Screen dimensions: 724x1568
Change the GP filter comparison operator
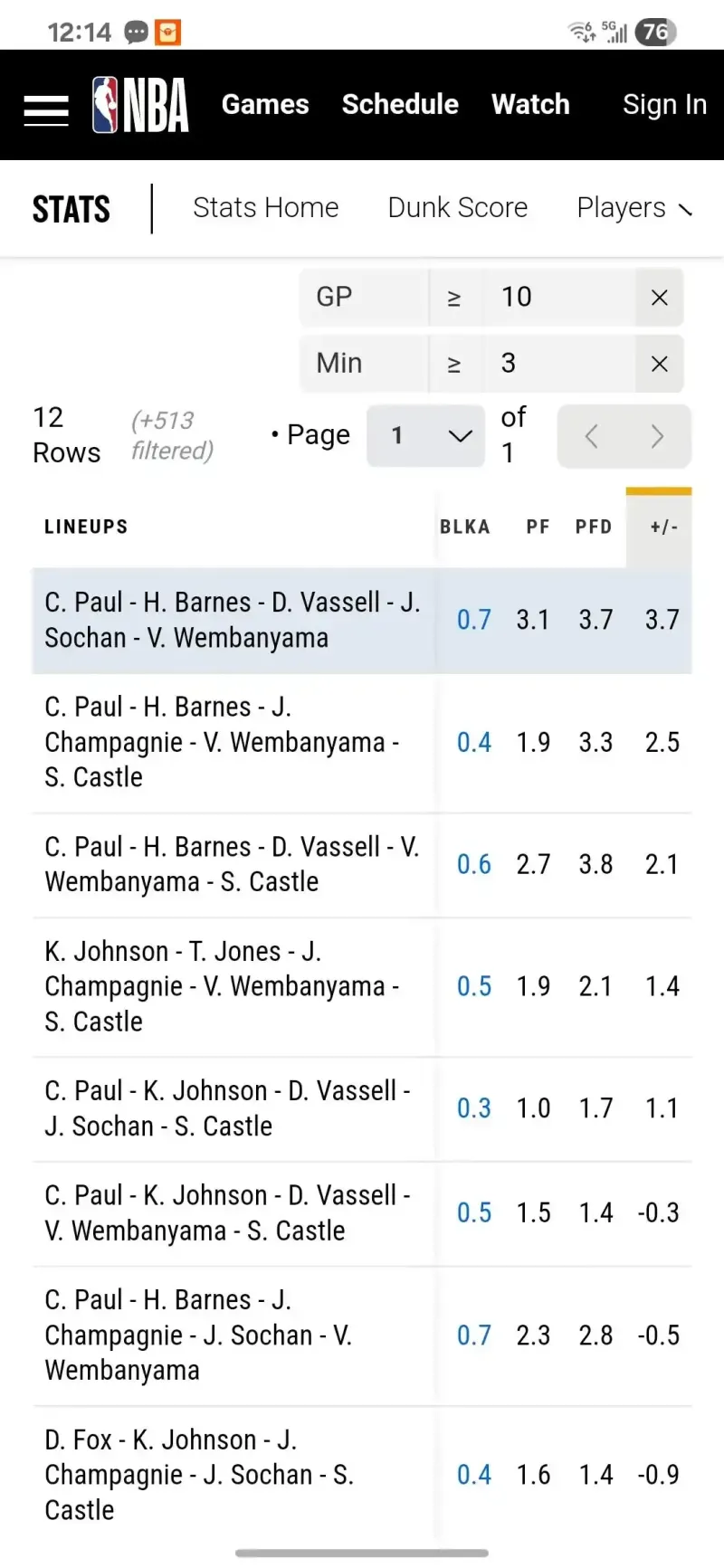click(x=454, y=298)
